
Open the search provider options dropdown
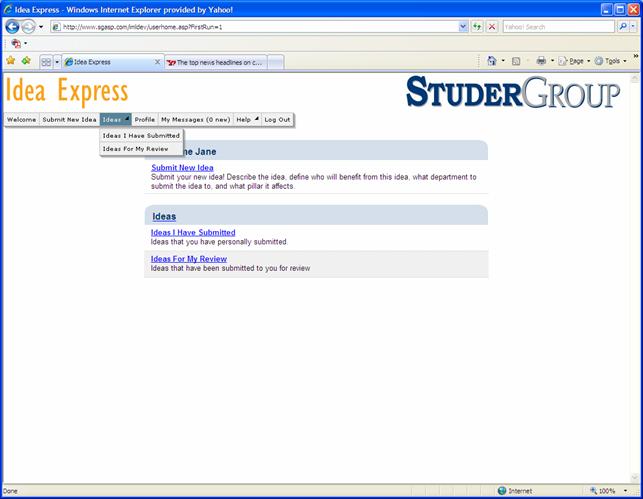point(633,27)
